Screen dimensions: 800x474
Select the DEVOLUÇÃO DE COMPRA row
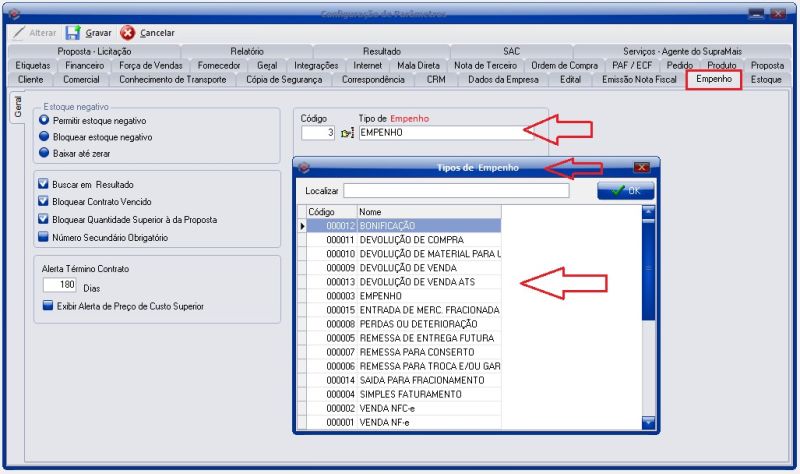[404, 240]
